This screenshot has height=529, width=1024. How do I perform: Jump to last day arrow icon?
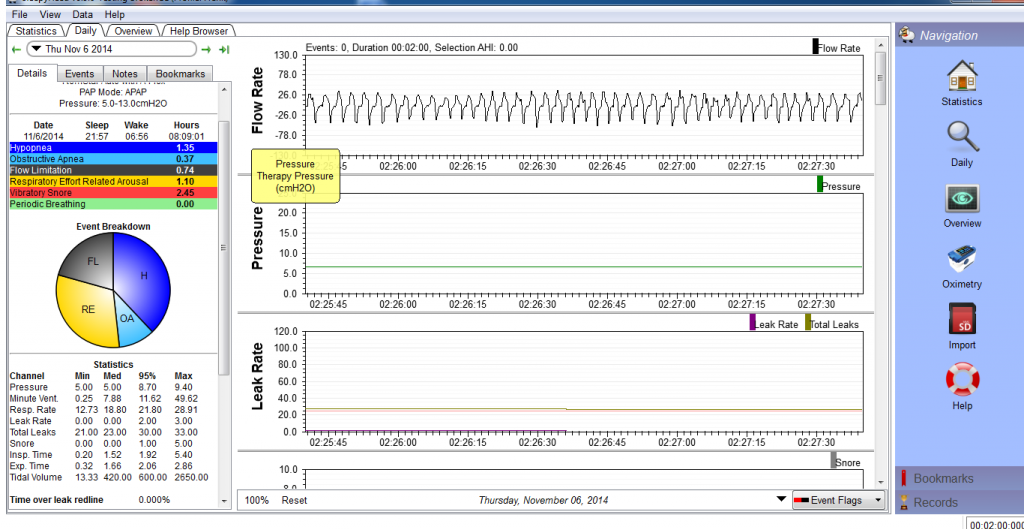(x=224, y=49)
